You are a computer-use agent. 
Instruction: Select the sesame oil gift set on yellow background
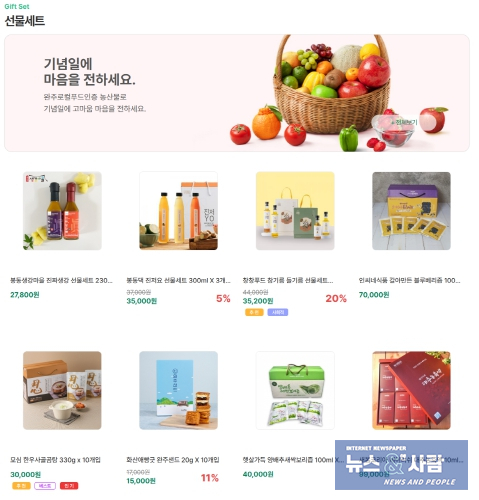click(295, 211)
